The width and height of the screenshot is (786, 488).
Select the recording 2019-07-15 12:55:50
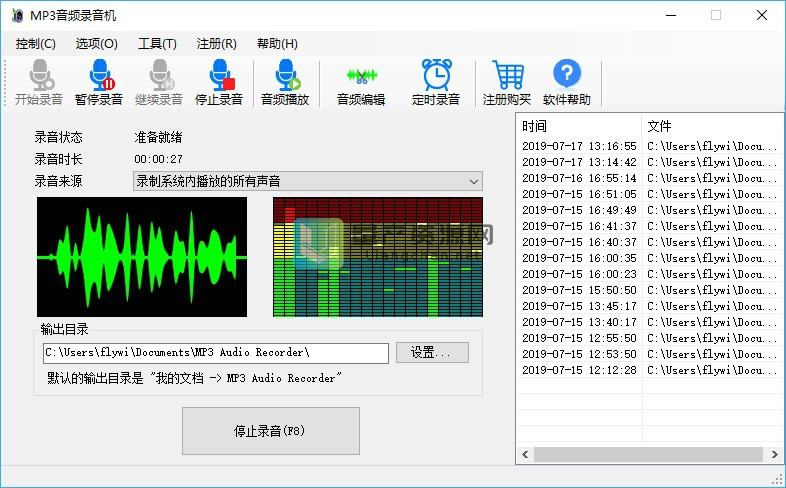pos(650,338)
